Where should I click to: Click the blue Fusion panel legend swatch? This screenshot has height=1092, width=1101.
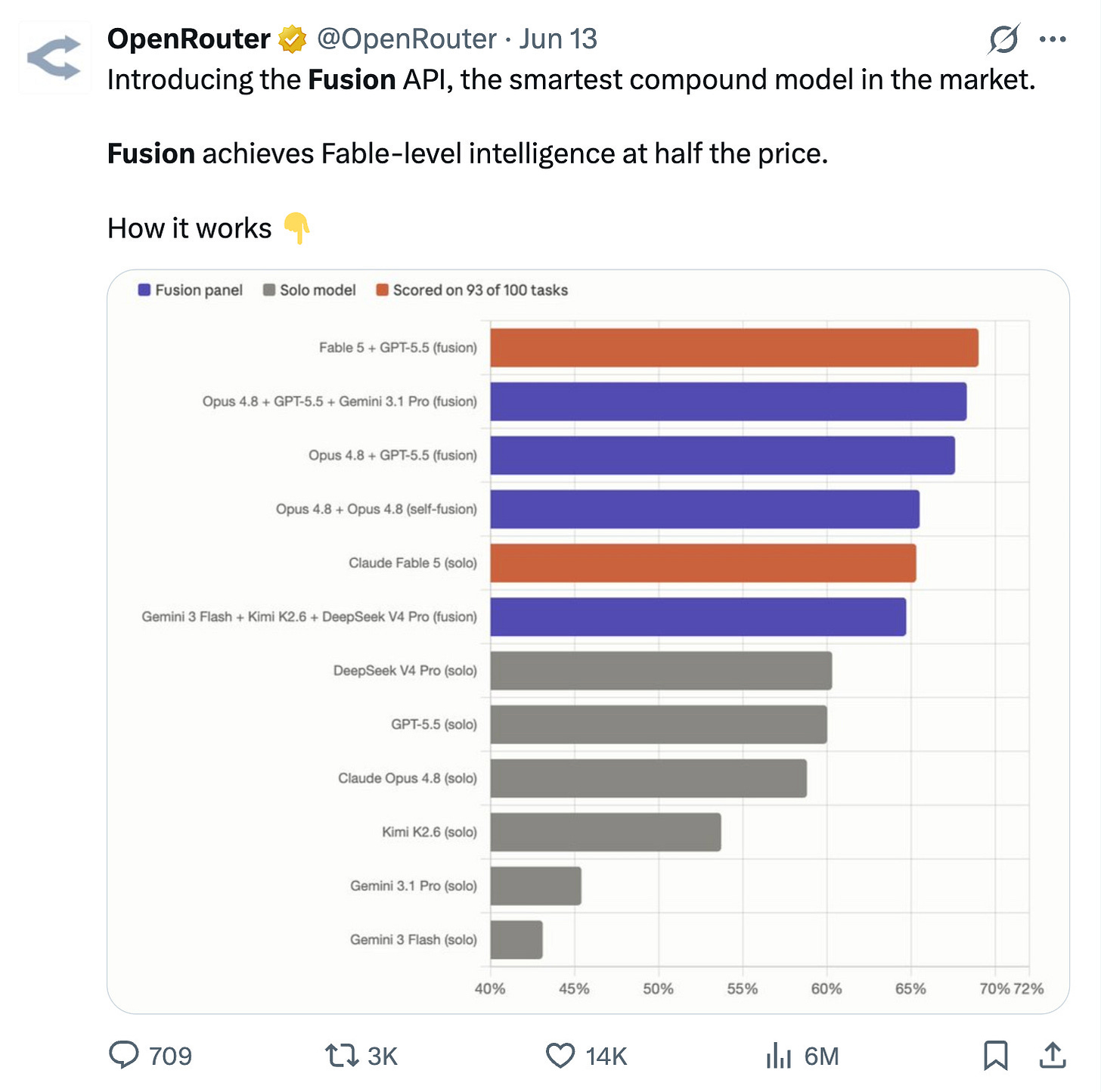[144, 290]
